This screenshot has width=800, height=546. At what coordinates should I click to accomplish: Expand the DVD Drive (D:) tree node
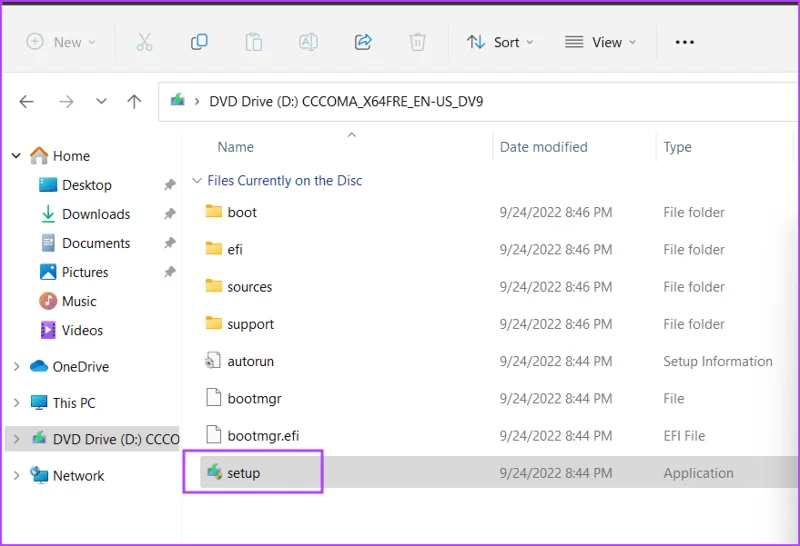click(16, 439)
